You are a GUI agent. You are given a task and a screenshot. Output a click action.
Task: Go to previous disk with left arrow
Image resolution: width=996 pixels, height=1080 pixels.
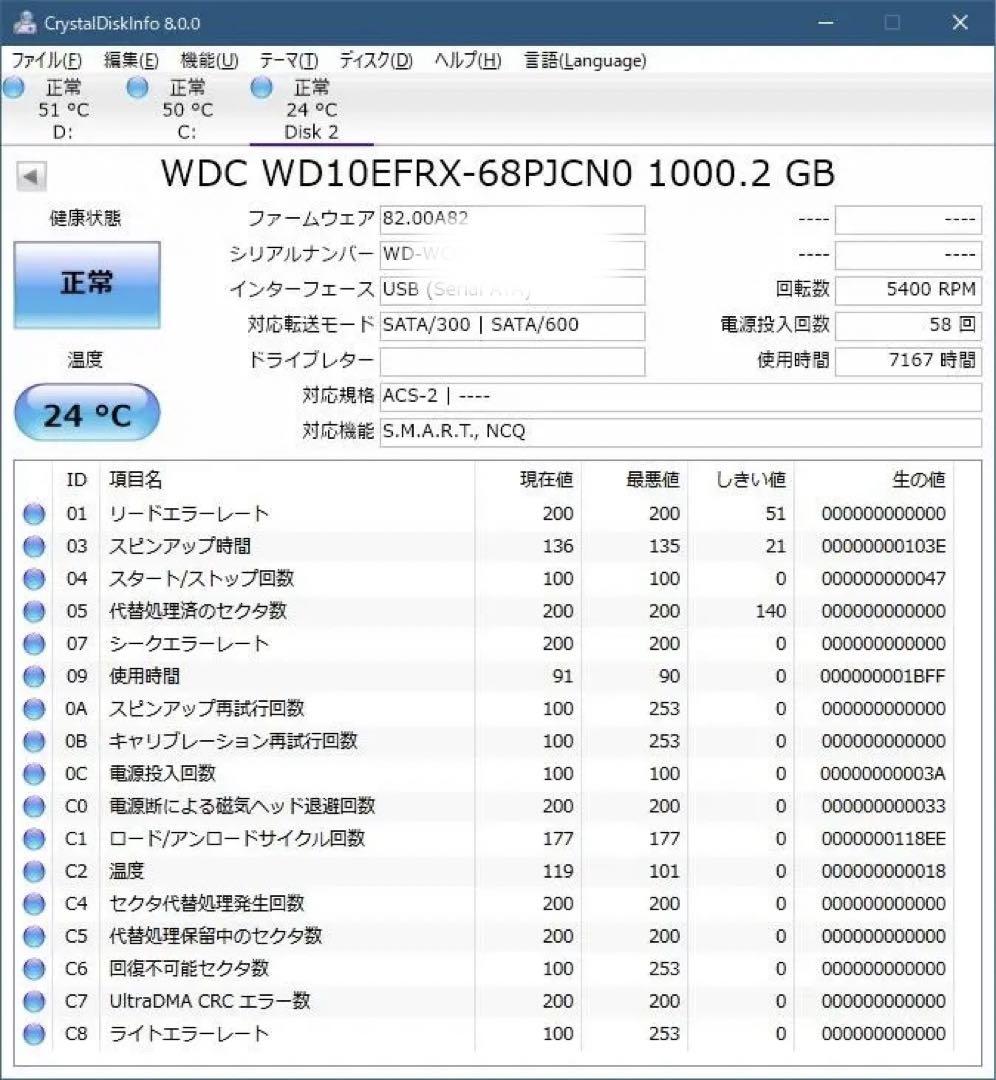pos(31,176)
